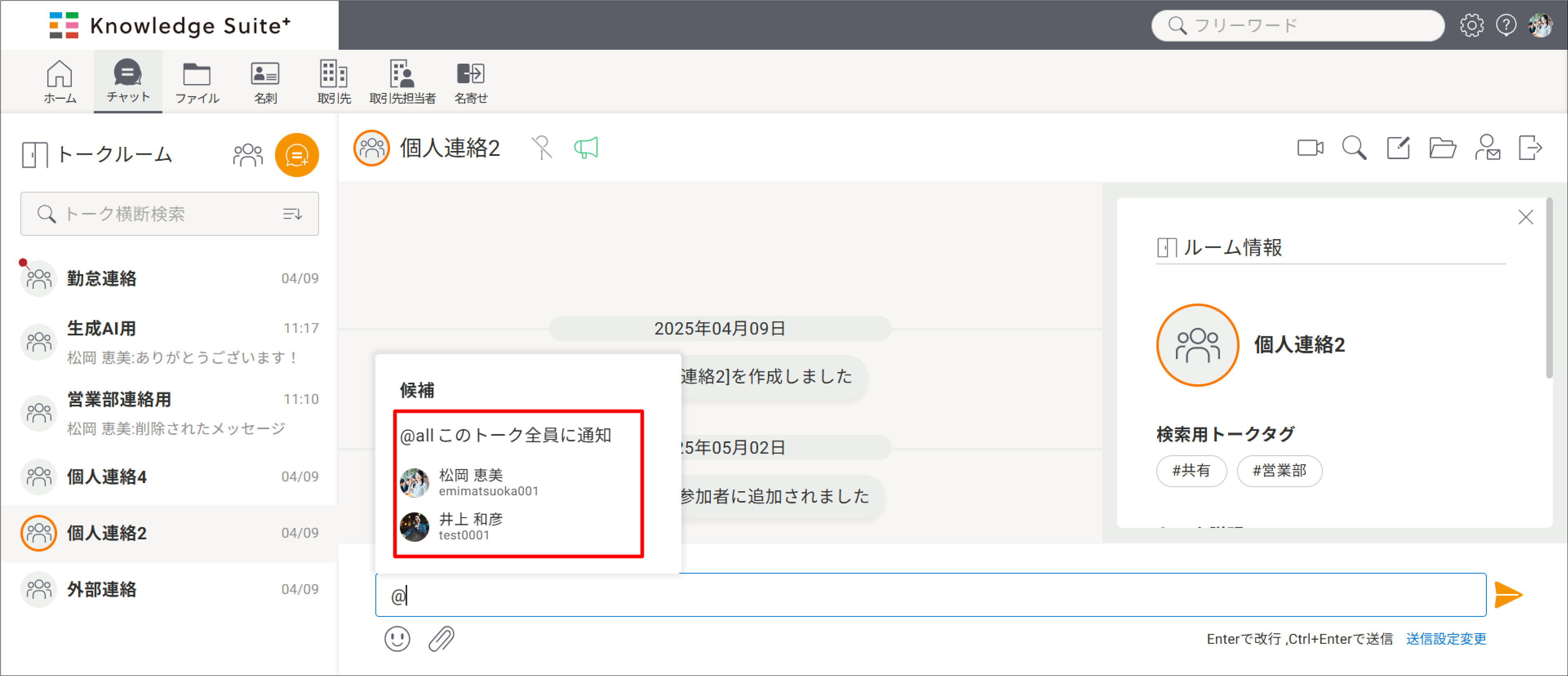Open the shared files folder icon

point(1442,148)
